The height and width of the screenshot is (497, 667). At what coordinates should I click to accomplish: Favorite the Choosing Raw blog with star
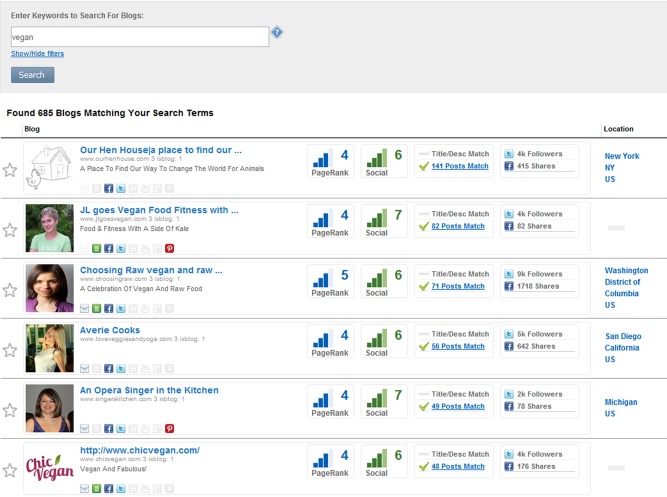click(10, 290)
